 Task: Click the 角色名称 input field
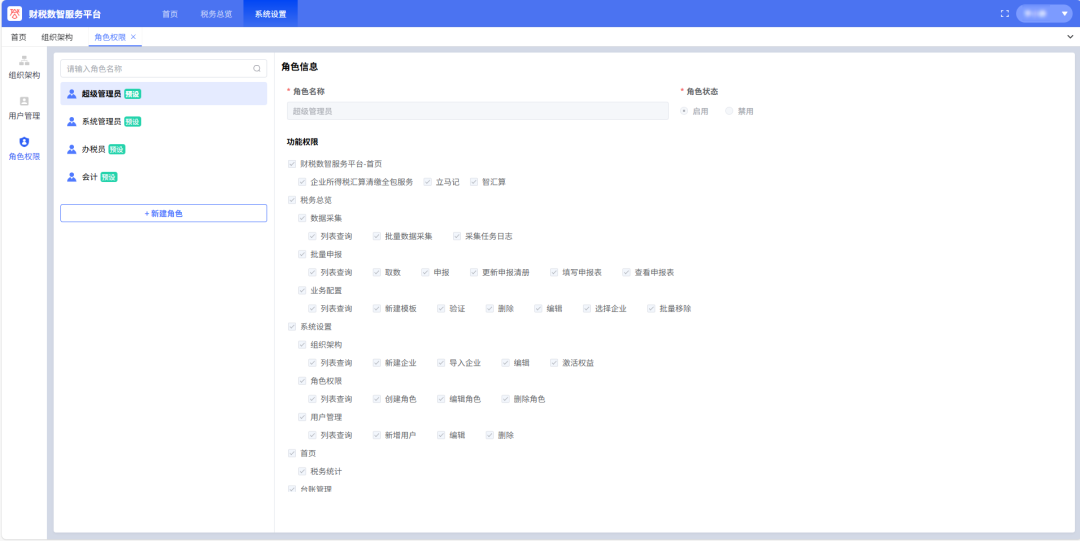tap(477, 110)
